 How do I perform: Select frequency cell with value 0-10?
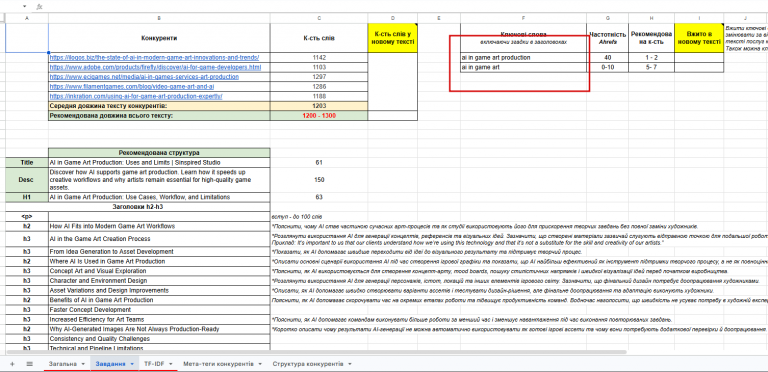pos(608,67)
